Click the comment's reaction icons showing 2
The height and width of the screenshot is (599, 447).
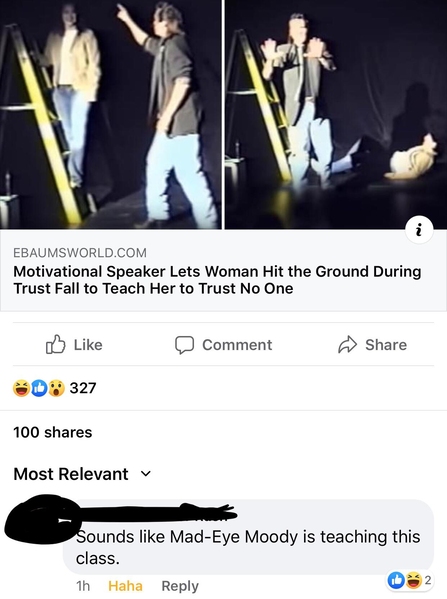(x=409, y=580)
